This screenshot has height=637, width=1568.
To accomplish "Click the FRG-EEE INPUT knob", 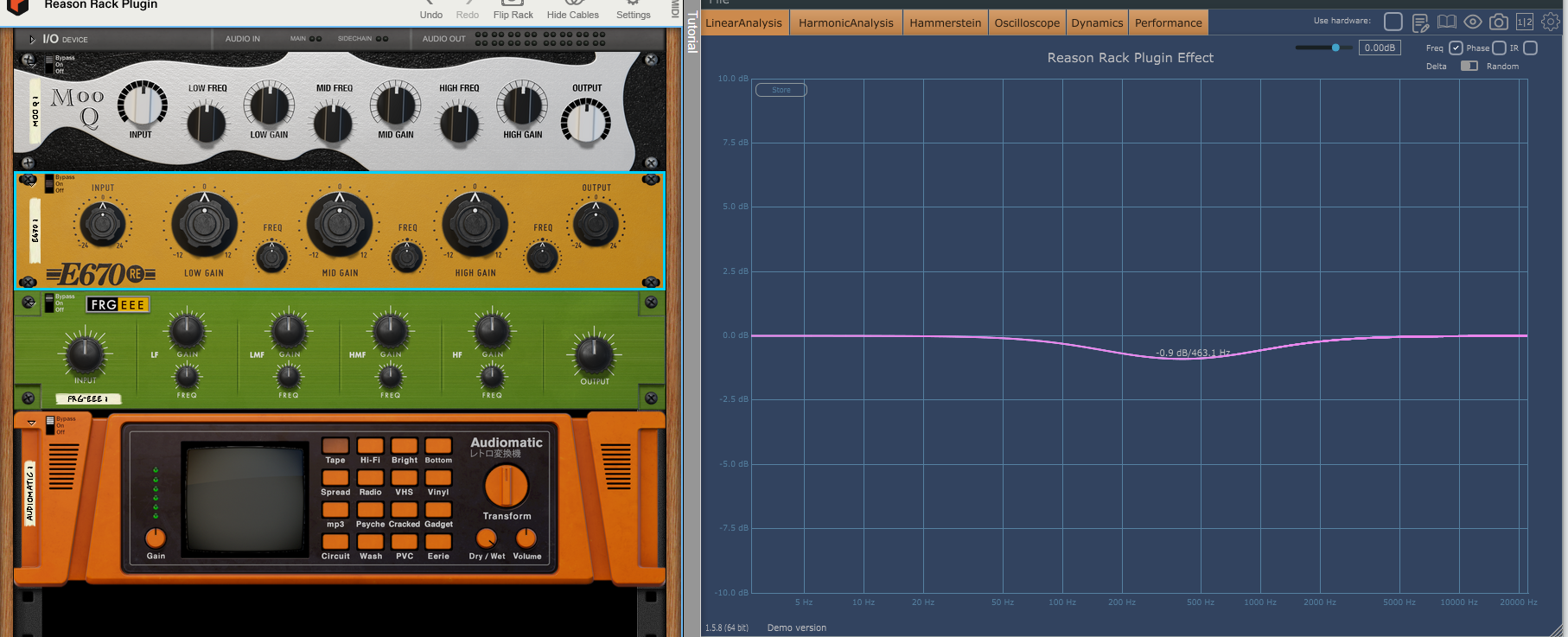I will tap(85, 354).
